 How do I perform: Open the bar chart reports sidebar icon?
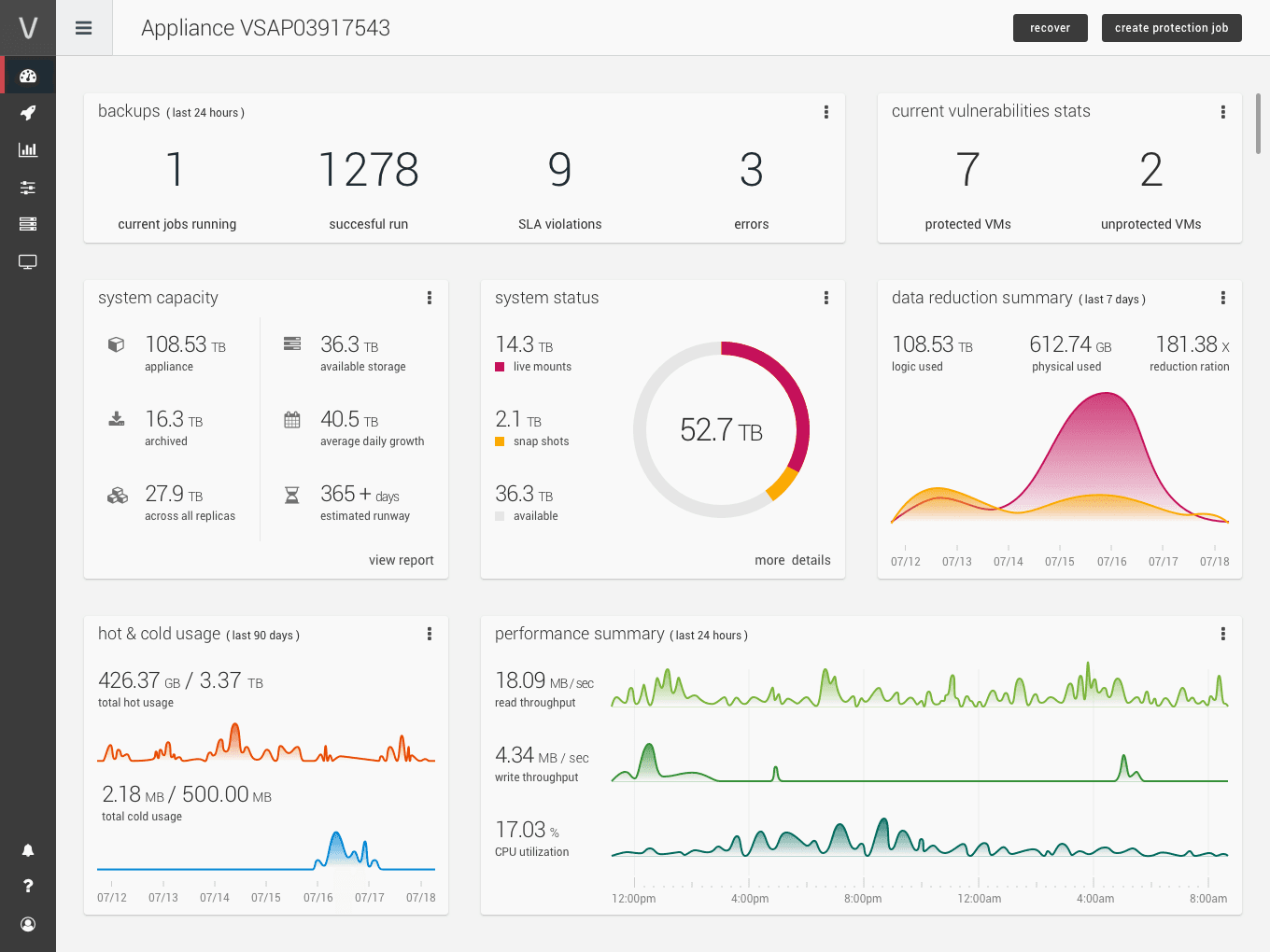coord(28,149)
